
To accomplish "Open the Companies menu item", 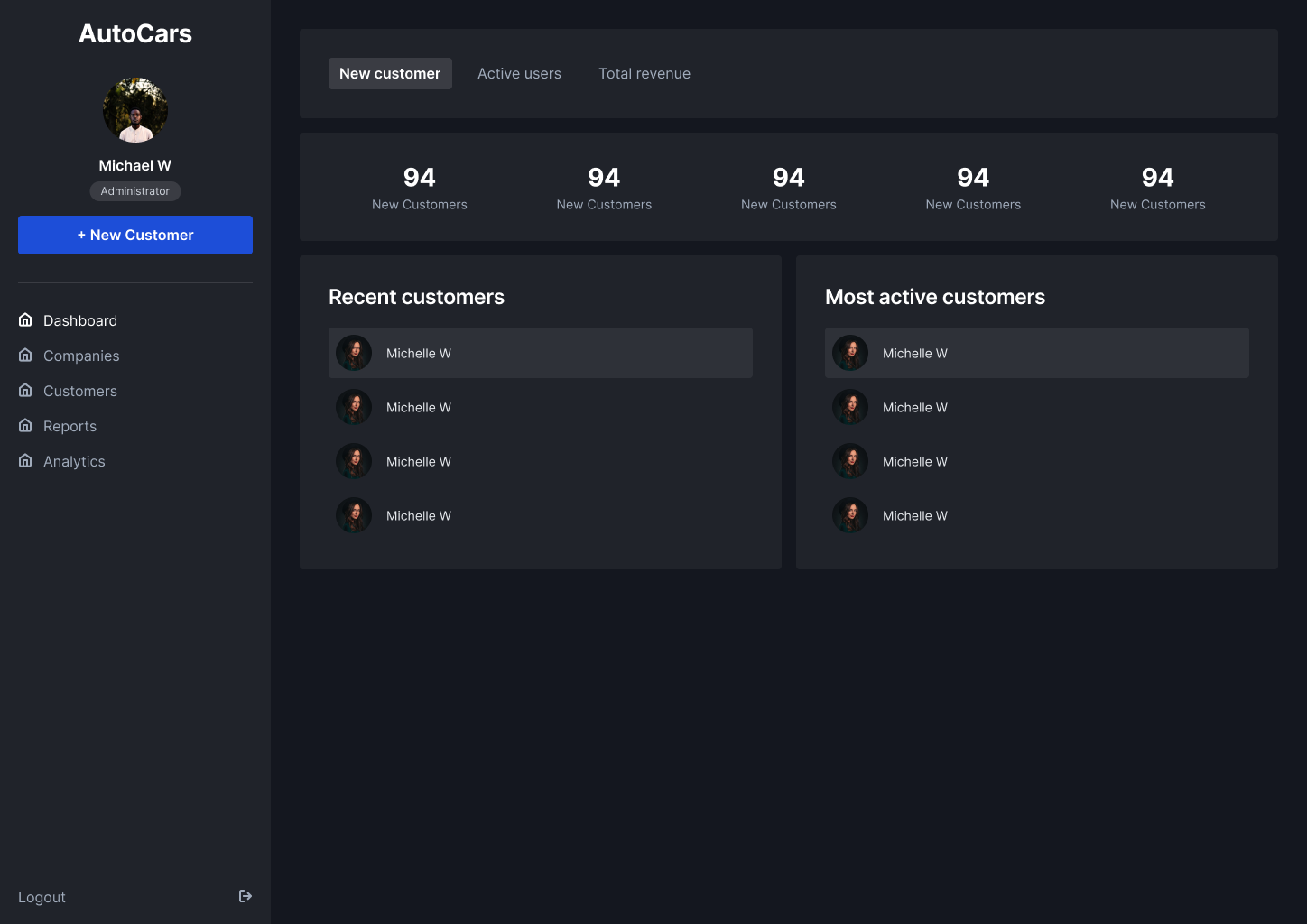I will click(81, 356).
